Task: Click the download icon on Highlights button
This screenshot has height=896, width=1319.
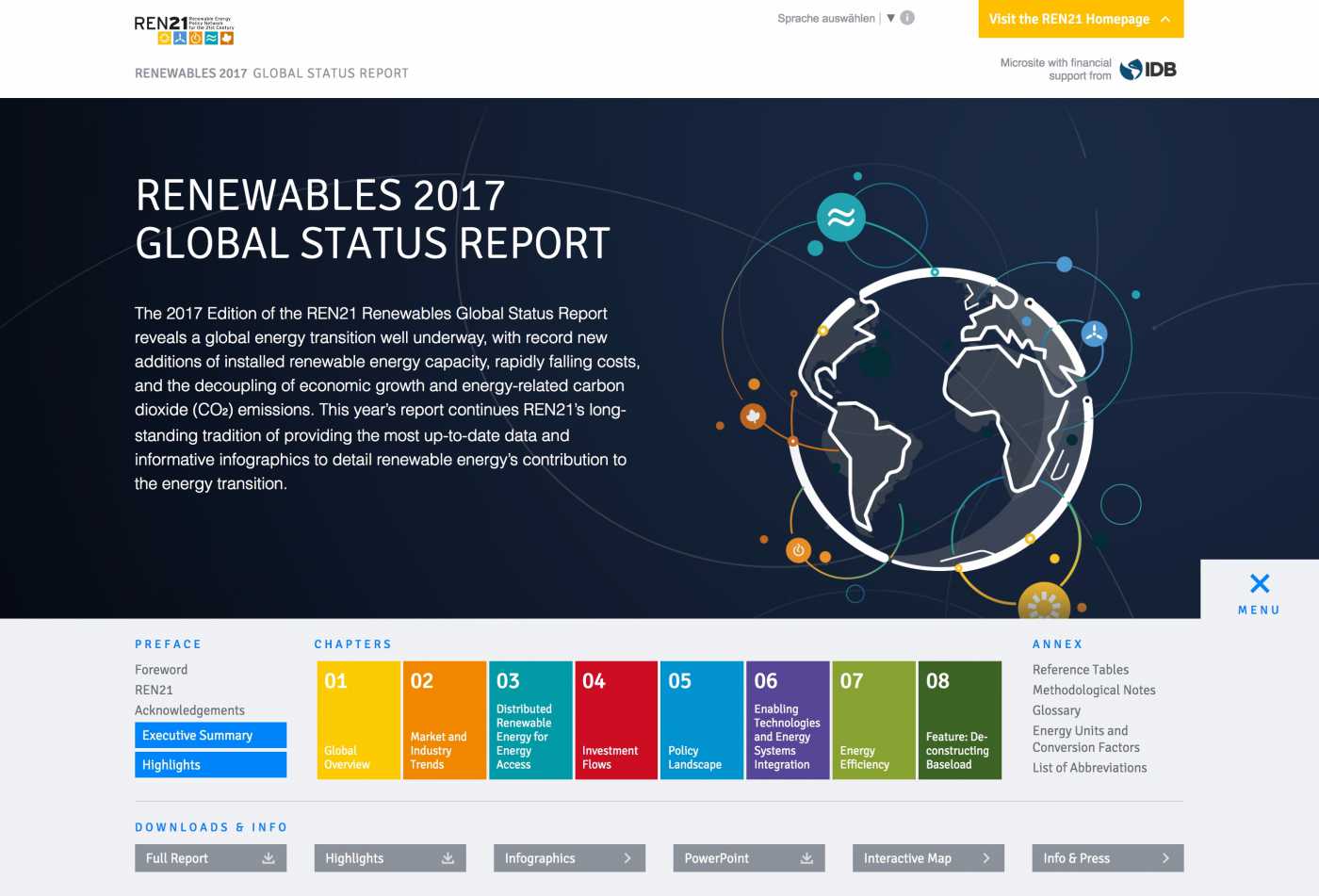Action: 448,858
